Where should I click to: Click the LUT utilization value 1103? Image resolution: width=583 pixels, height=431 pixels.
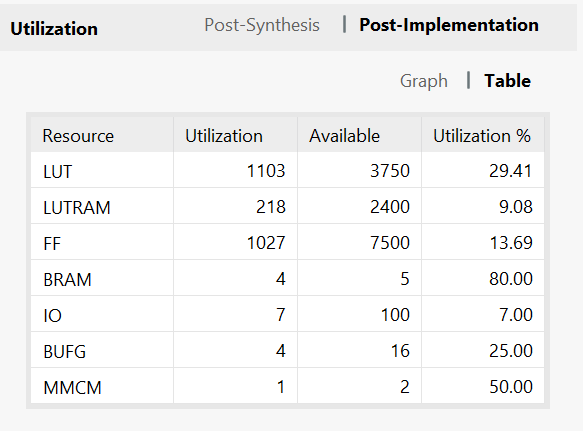pyautogui.click(x=266, y=171)
